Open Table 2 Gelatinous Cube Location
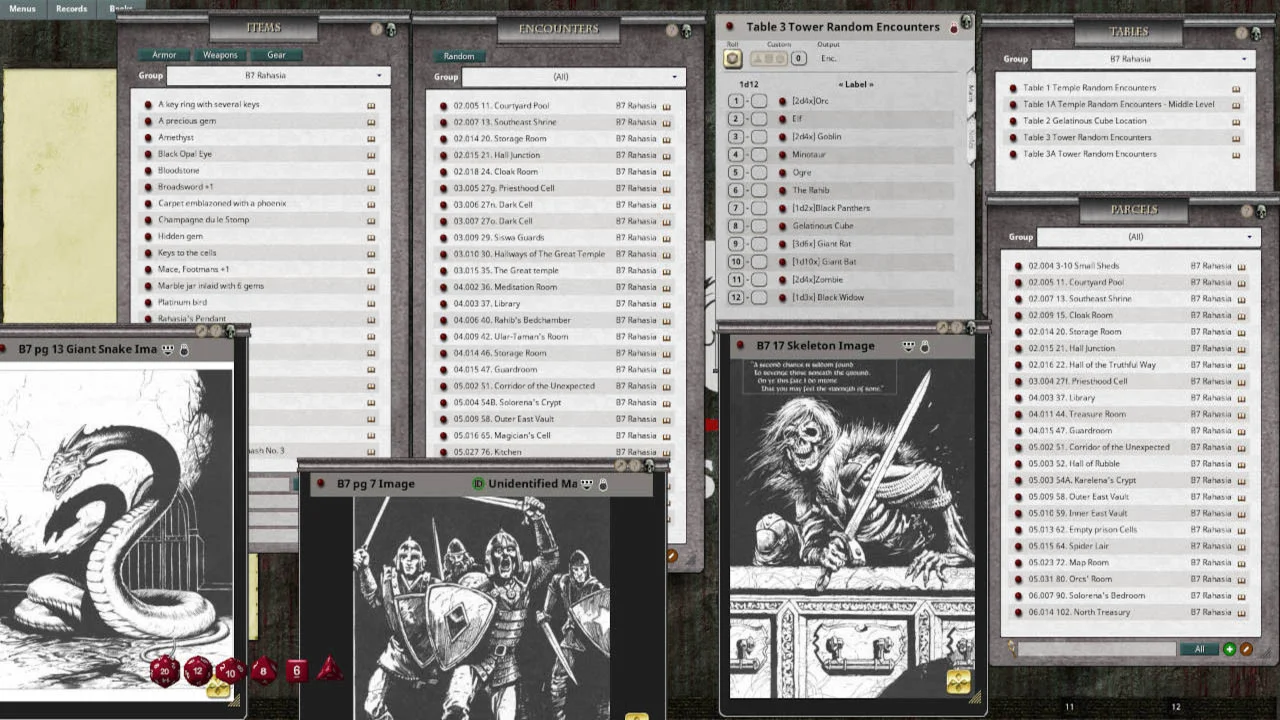1280x720 pixels. tap(1084, 121)
